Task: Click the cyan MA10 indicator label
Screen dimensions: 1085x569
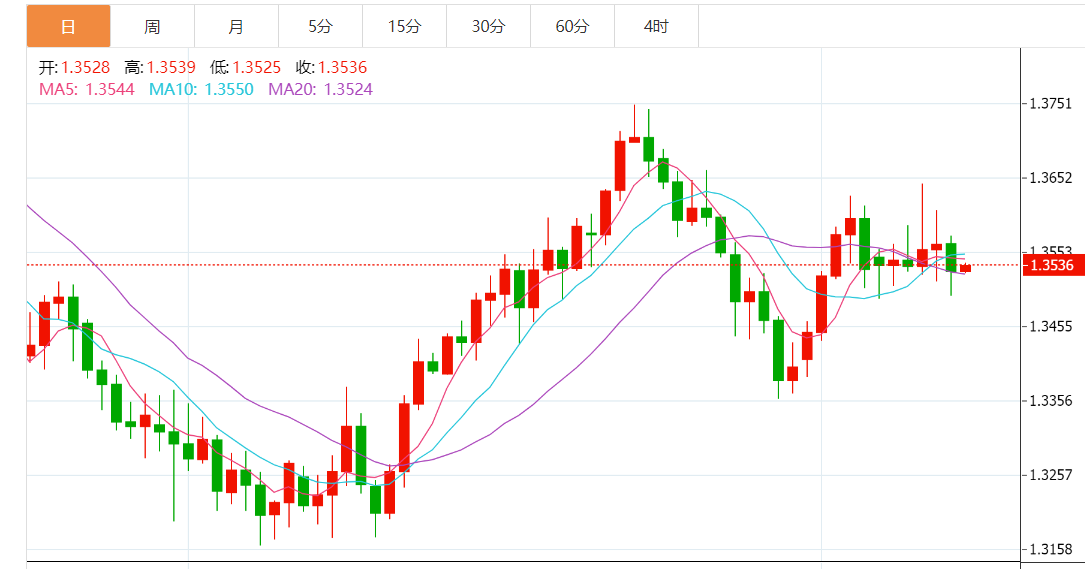Action: click(203, 89)
